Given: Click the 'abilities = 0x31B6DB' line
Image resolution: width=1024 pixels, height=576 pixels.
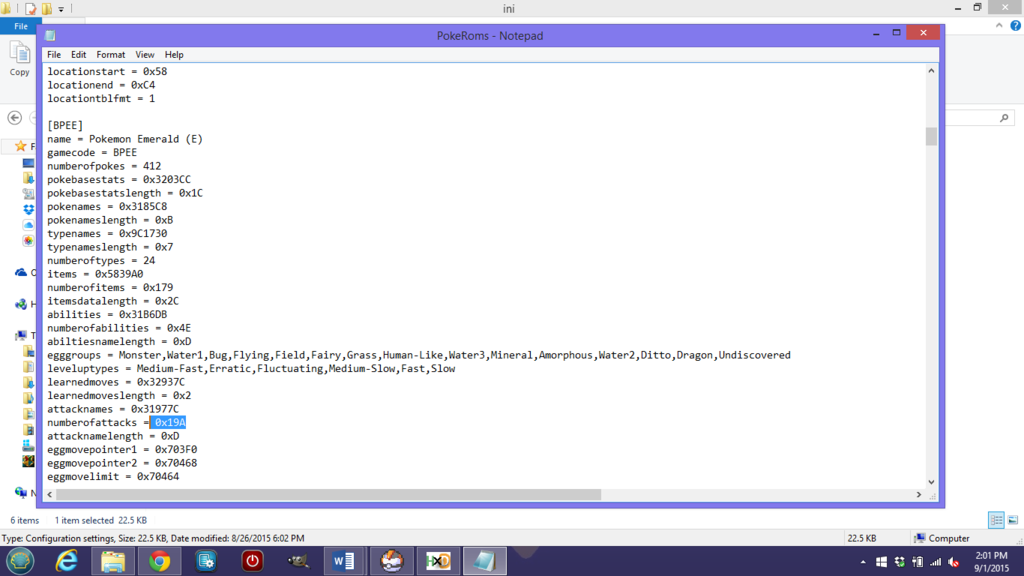Looking at the screenshot, I should (107, 315).
